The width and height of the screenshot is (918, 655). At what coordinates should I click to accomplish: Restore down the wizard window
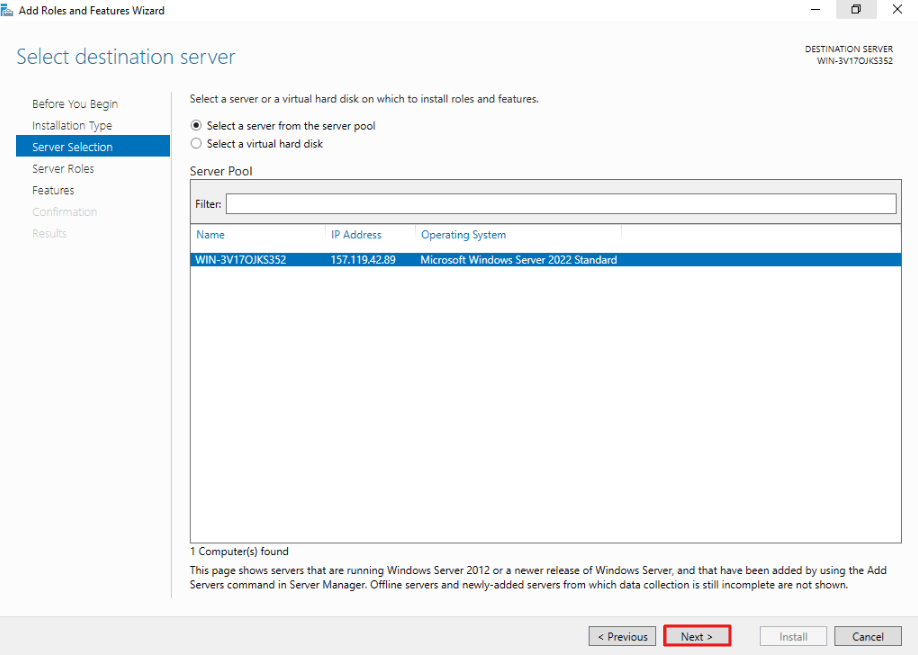tap(856, 9)
